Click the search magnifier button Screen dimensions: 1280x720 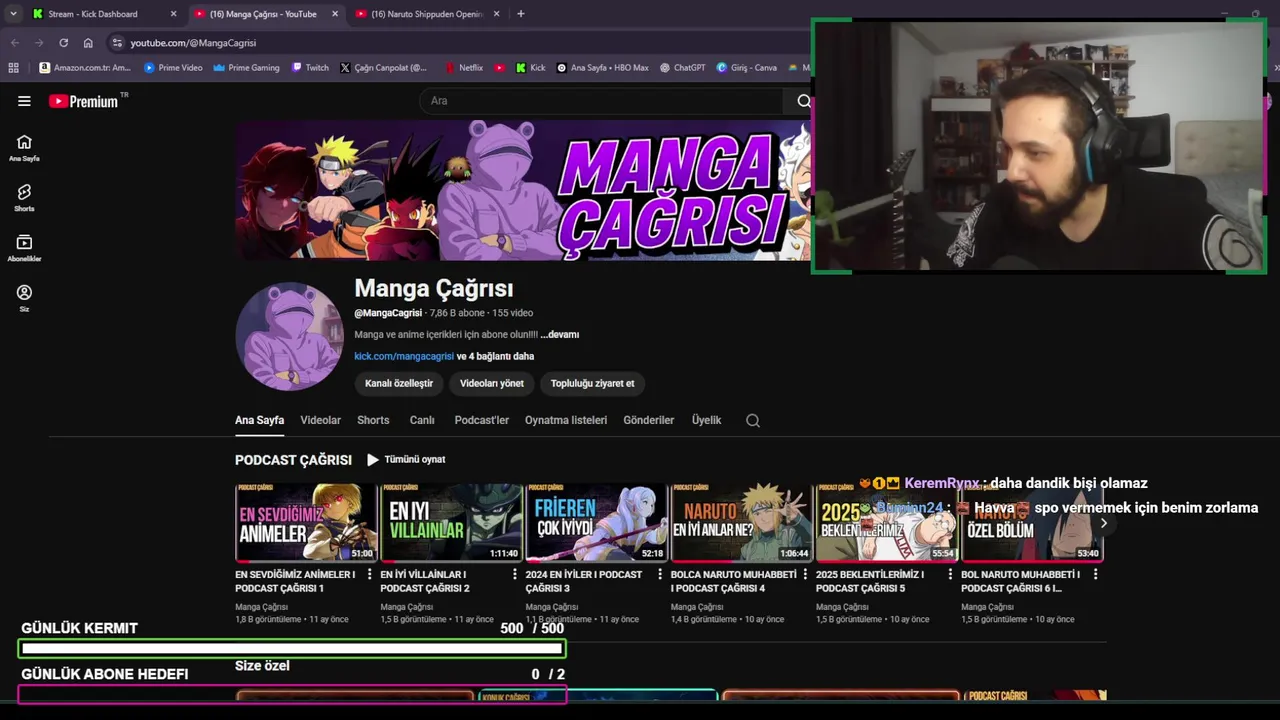tap(803, 101)
